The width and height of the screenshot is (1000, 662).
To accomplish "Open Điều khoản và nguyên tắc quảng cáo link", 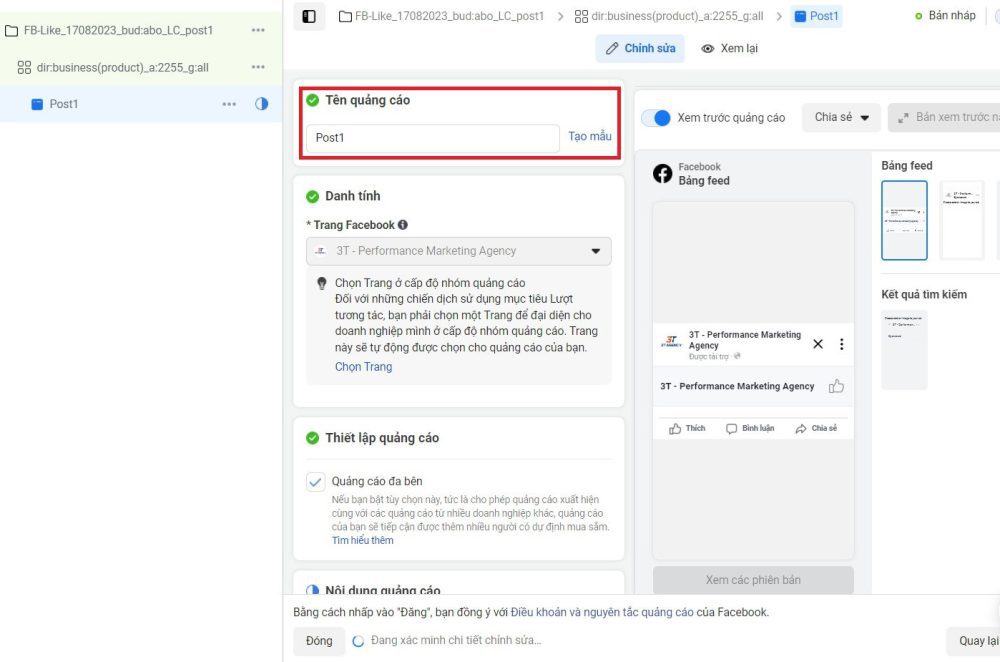I will [601, 612].
